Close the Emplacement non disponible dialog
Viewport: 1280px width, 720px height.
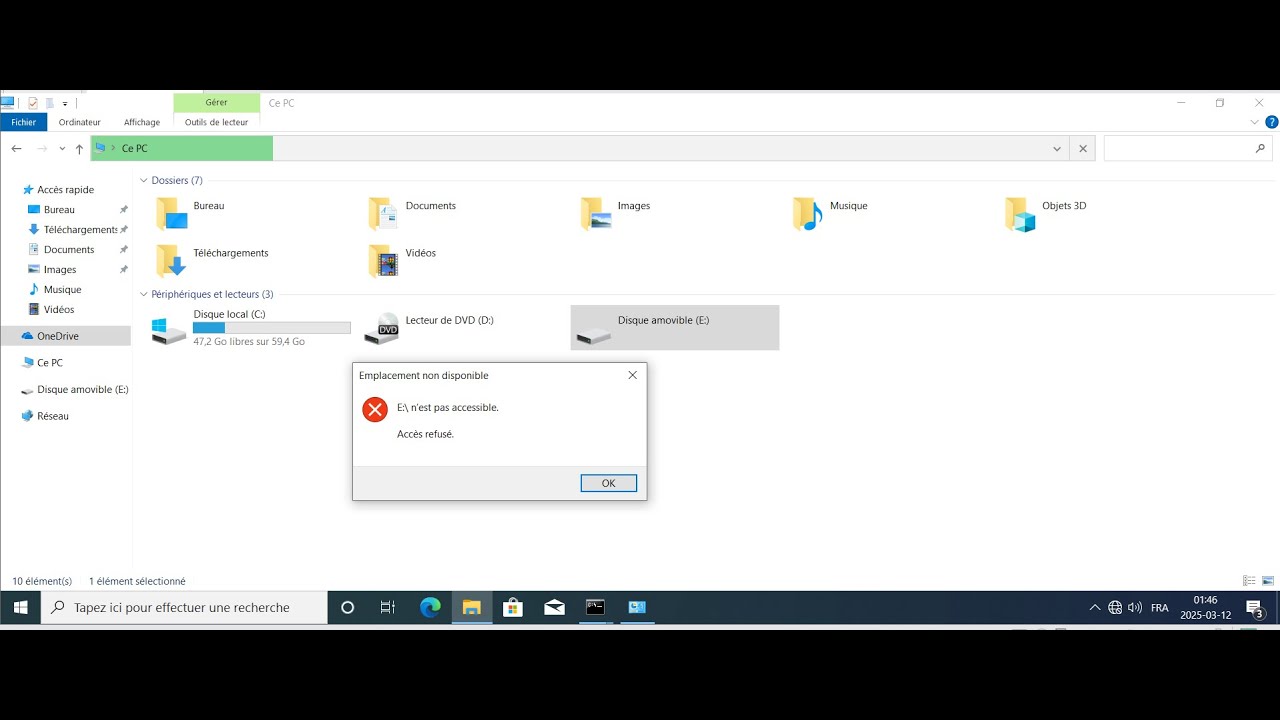(x=632, y=375)
